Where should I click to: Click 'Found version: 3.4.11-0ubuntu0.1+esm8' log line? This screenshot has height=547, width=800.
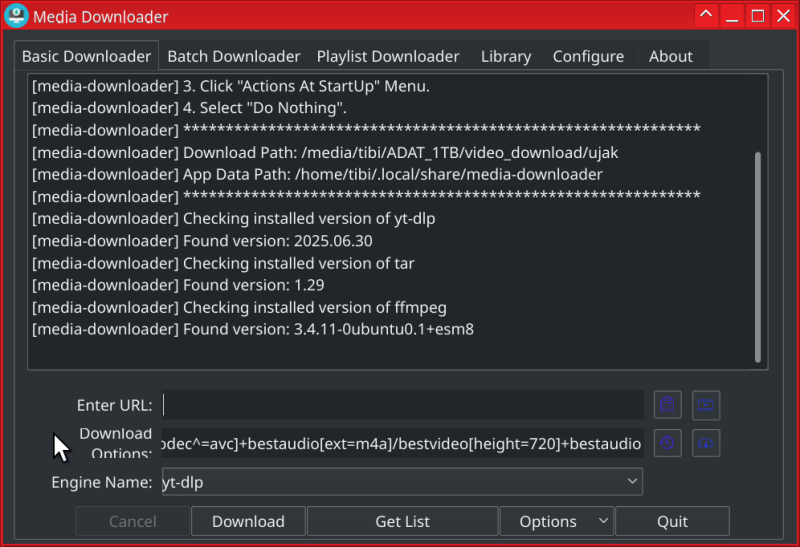click(253, 329)
